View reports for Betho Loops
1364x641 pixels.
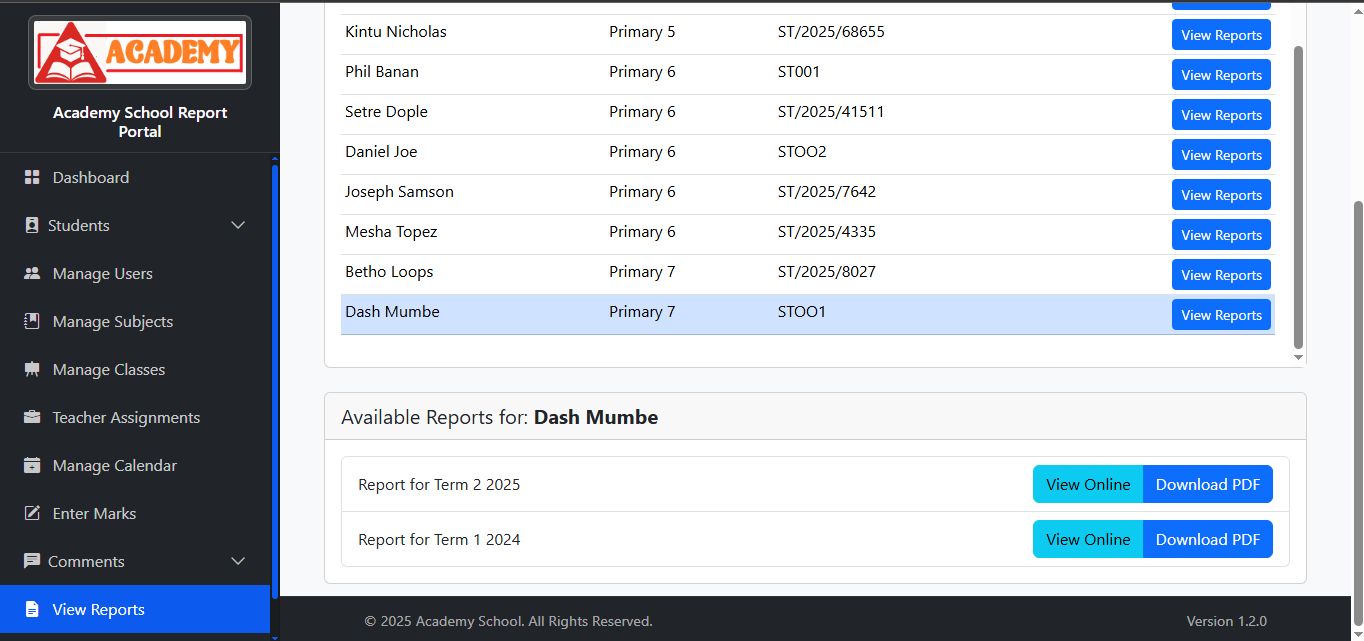click(1221, 275)
